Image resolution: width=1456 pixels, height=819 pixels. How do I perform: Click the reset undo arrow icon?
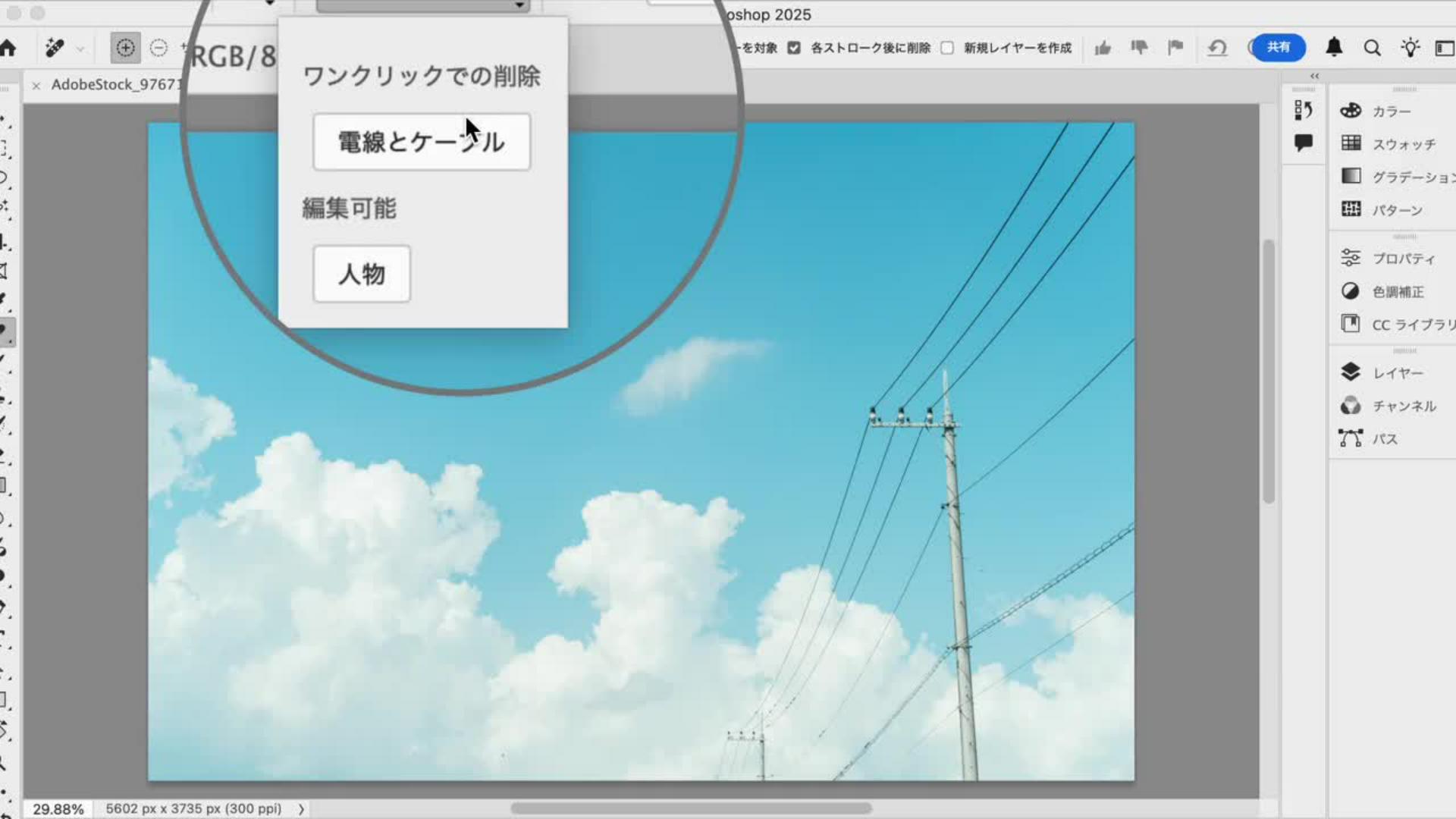pos(1217,49)
